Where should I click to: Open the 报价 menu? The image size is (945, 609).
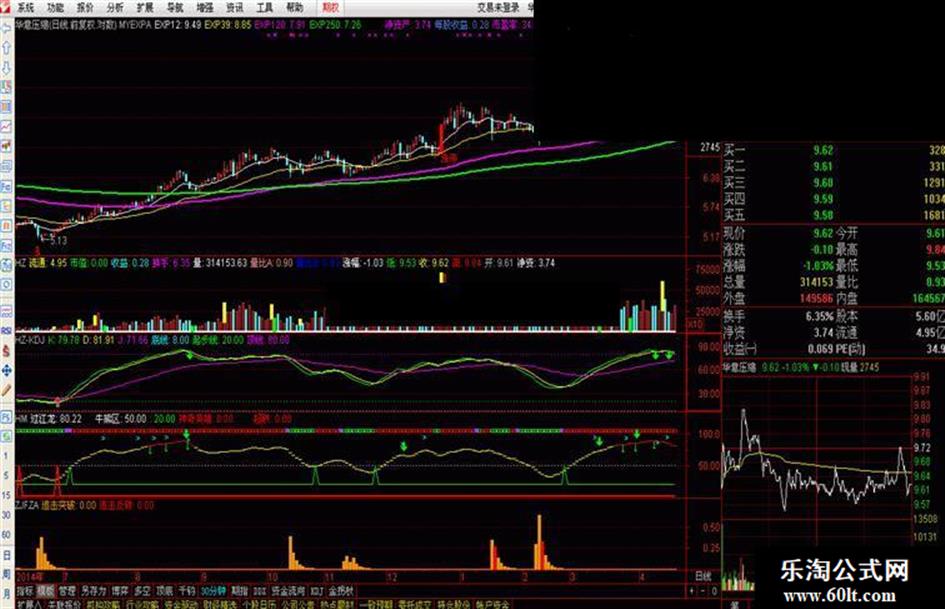pyautogui.click(x=86, y=7)
